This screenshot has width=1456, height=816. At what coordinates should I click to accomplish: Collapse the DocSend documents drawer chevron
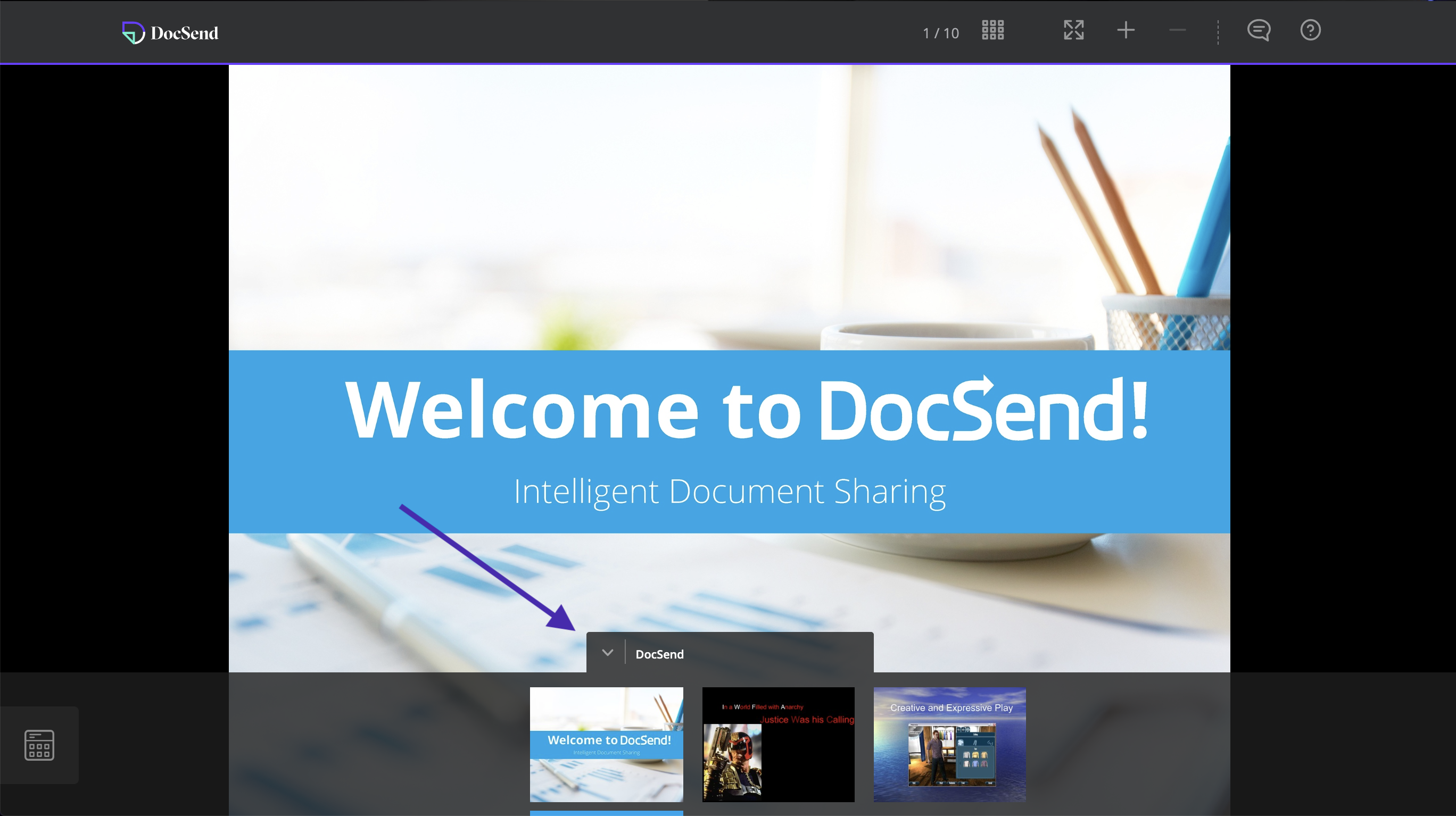click(608, 653)
